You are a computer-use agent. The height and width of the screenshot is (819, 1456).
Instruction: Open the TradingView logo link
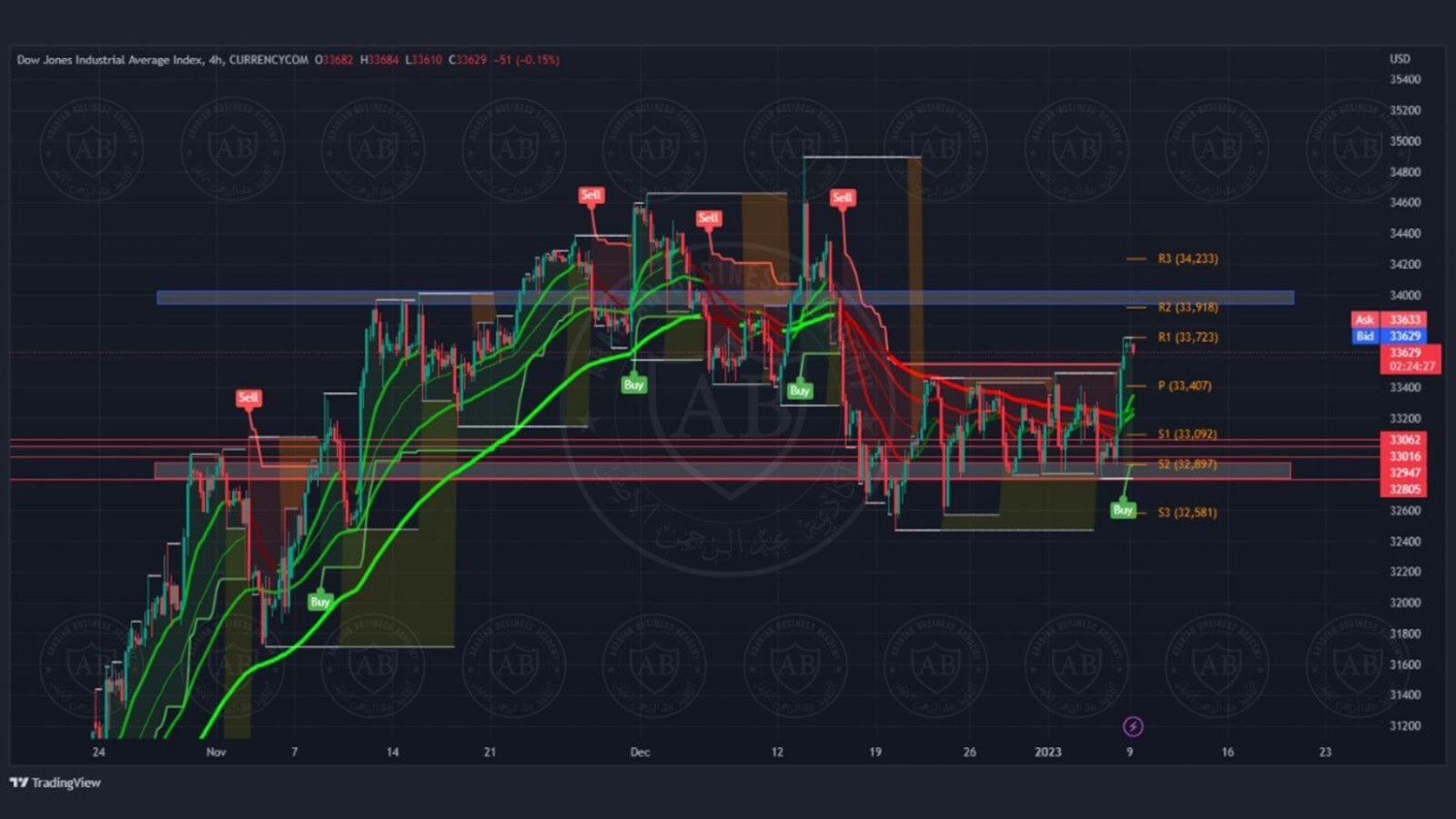pyautogui.click(x=55, y=782)
